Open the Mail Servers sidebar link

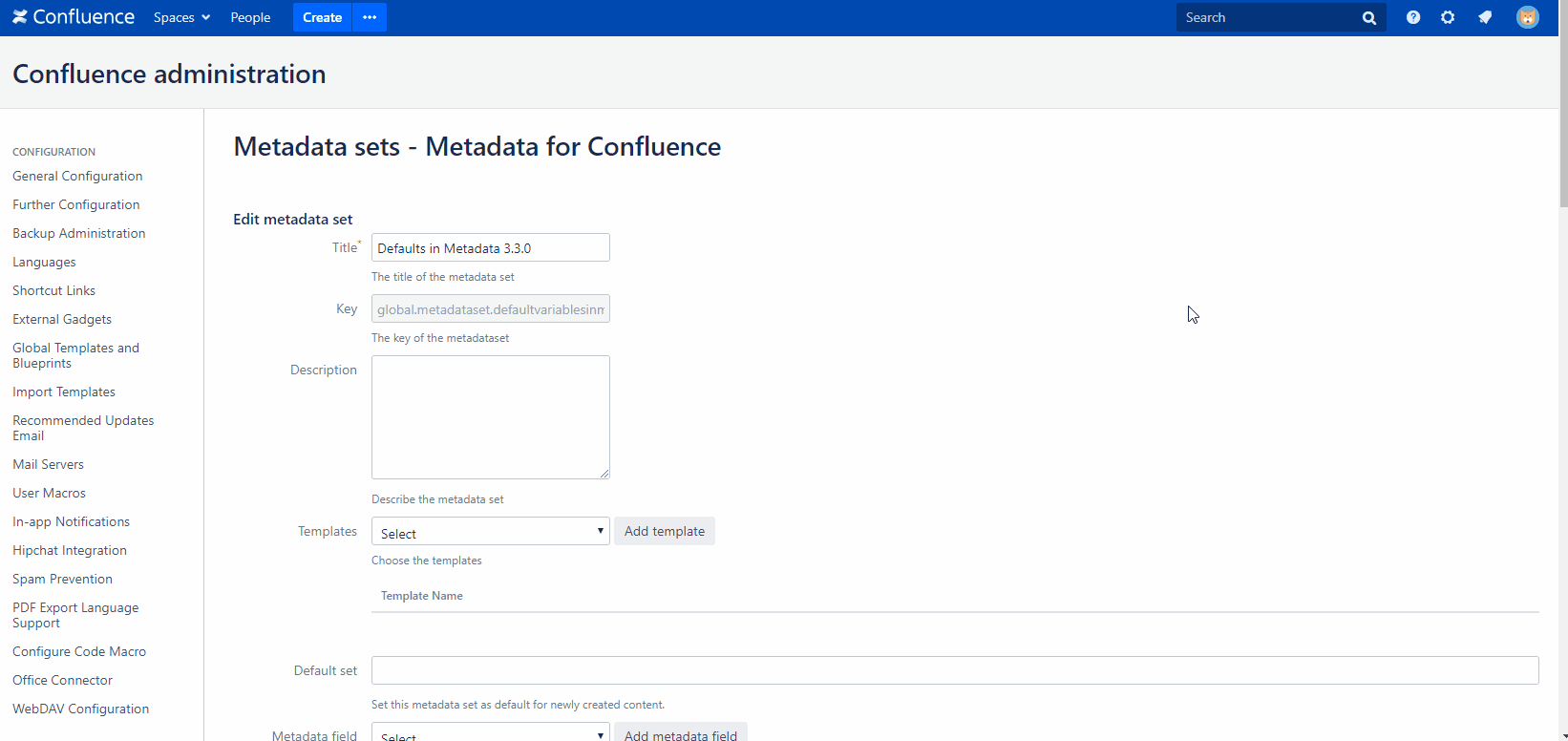pos(48,464)
